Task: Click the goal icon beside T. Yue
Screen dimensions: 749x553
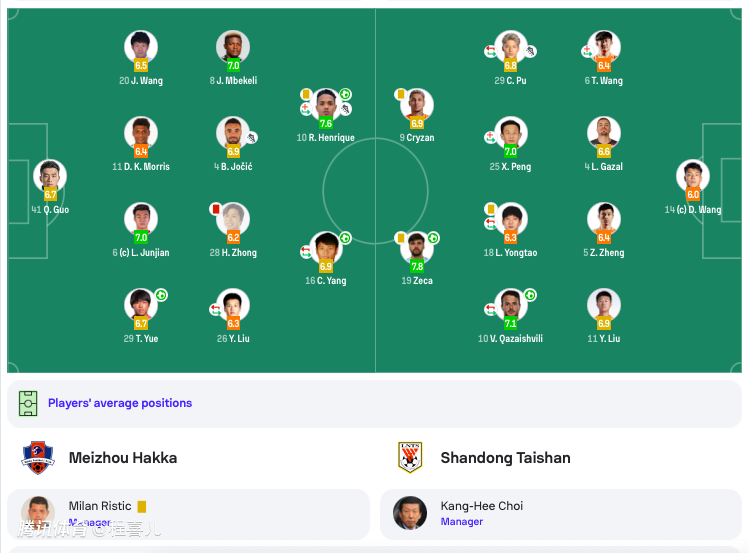Action: pyautogui.click(x=160, y=295)
